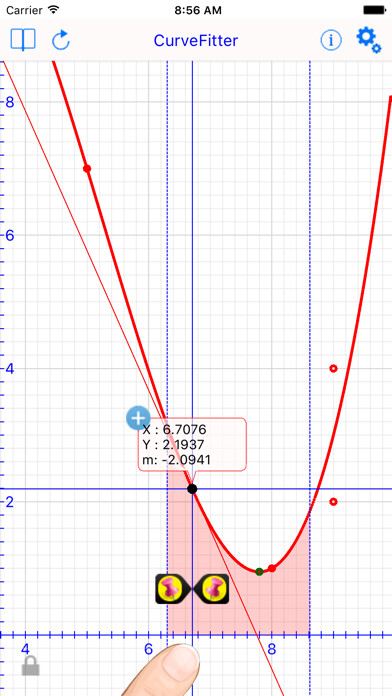Tap the y-axis label 8
Screen dimensions: 392x696
tap(10, 102)
